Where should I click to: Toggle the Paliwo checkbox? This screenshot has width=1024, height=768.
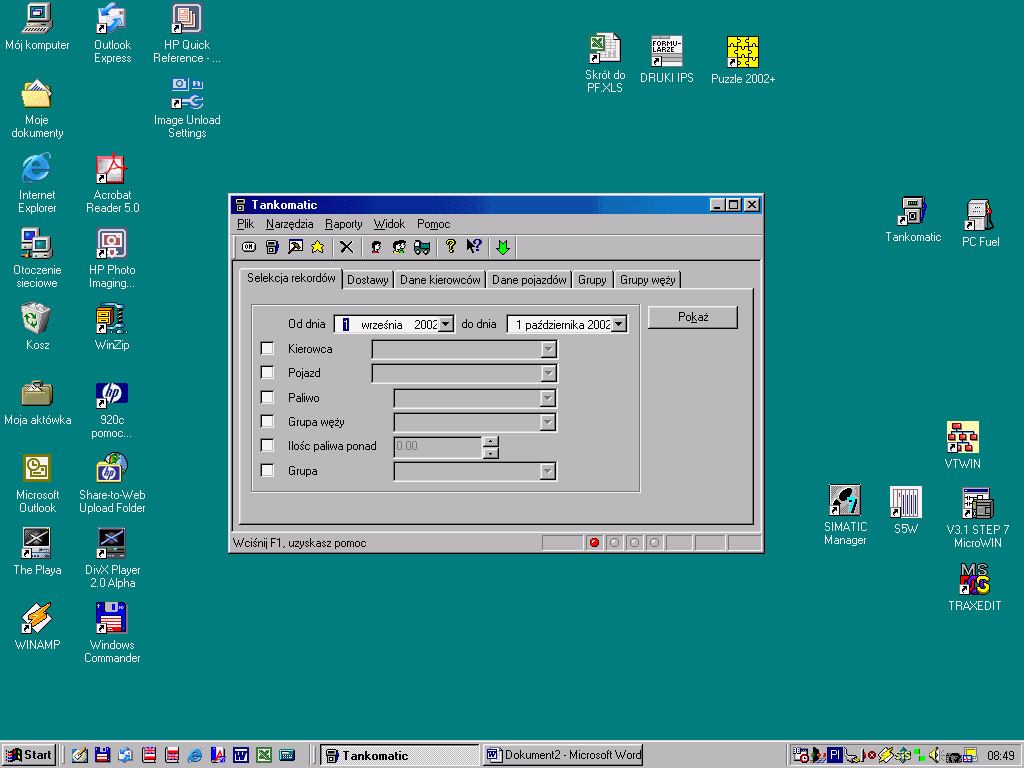tap(267, 398)
